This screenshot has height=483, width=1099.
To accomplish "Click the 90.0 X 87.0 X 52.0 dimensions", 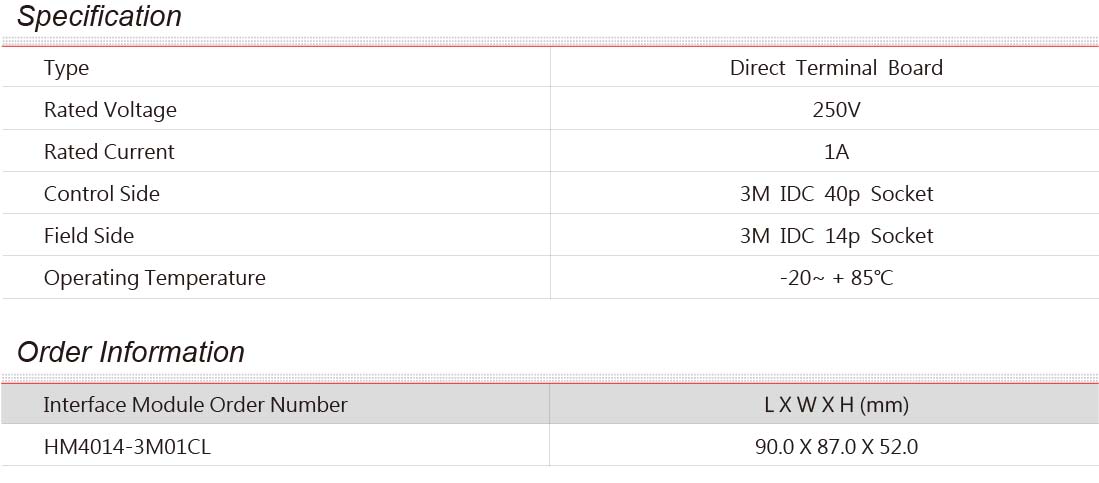I will [x=837, y=447].
